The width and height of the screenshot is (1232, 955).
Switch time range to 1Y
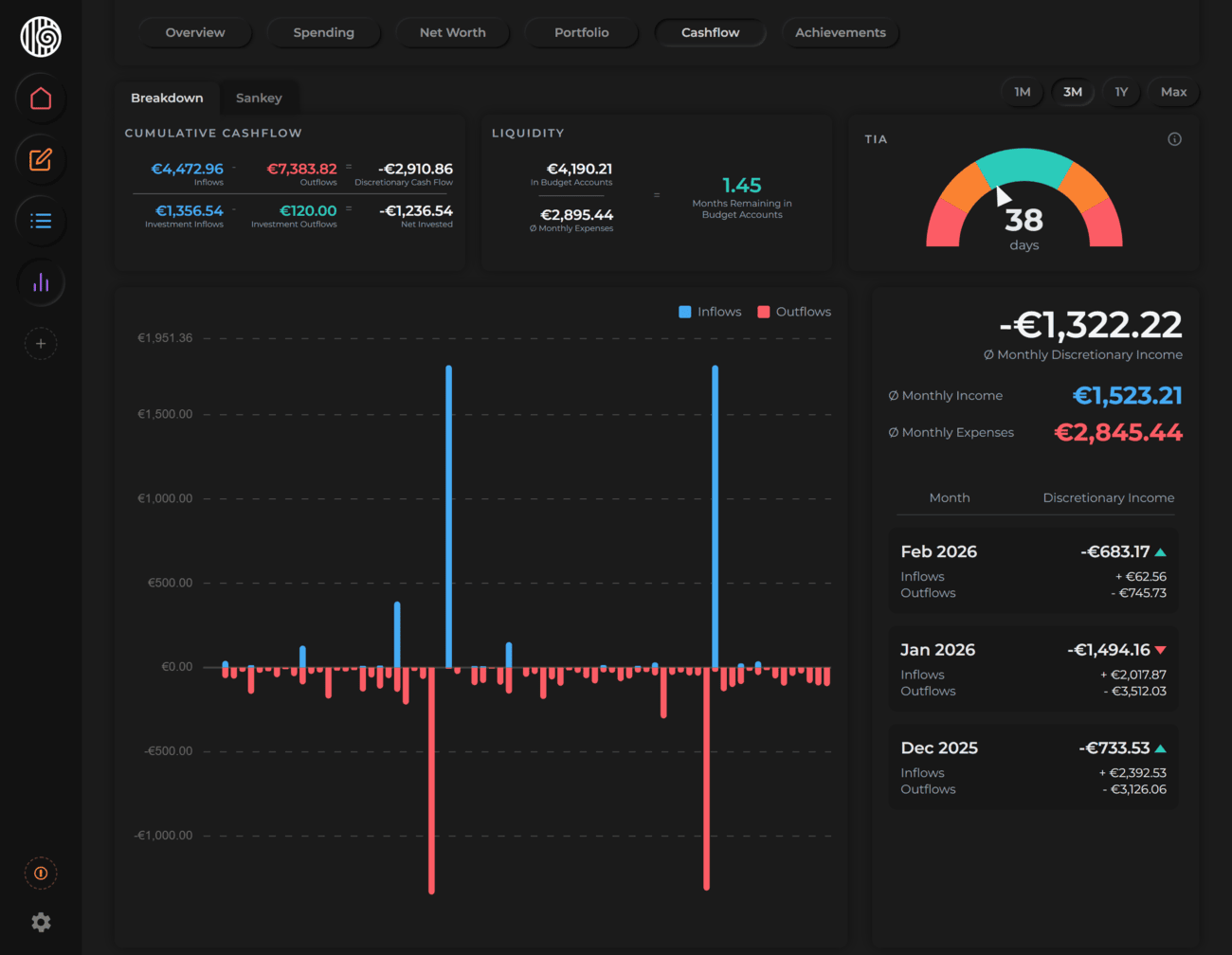click(1121, 92)
